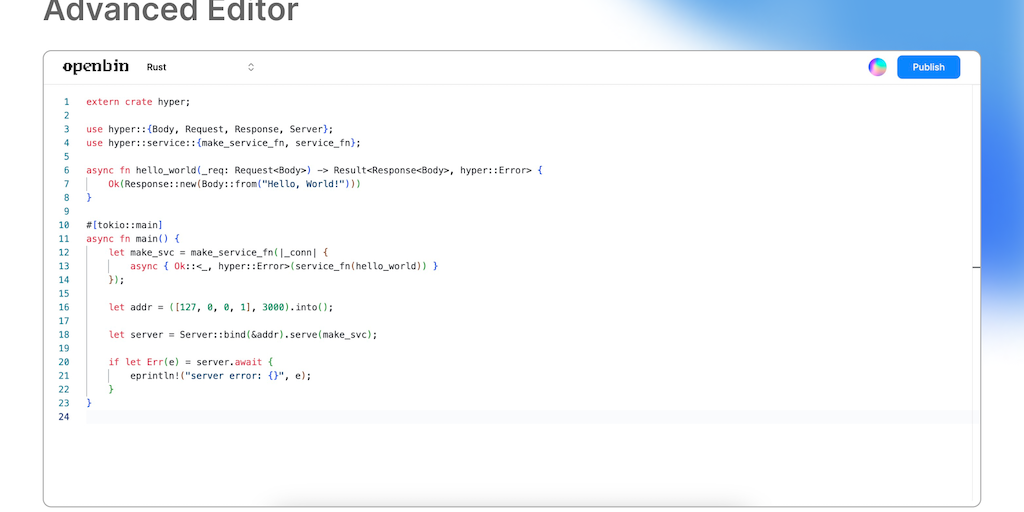Click line number 16 in the gutter
The width and height of the screenshot is (1024, 512).
click(x=64, y=307)
